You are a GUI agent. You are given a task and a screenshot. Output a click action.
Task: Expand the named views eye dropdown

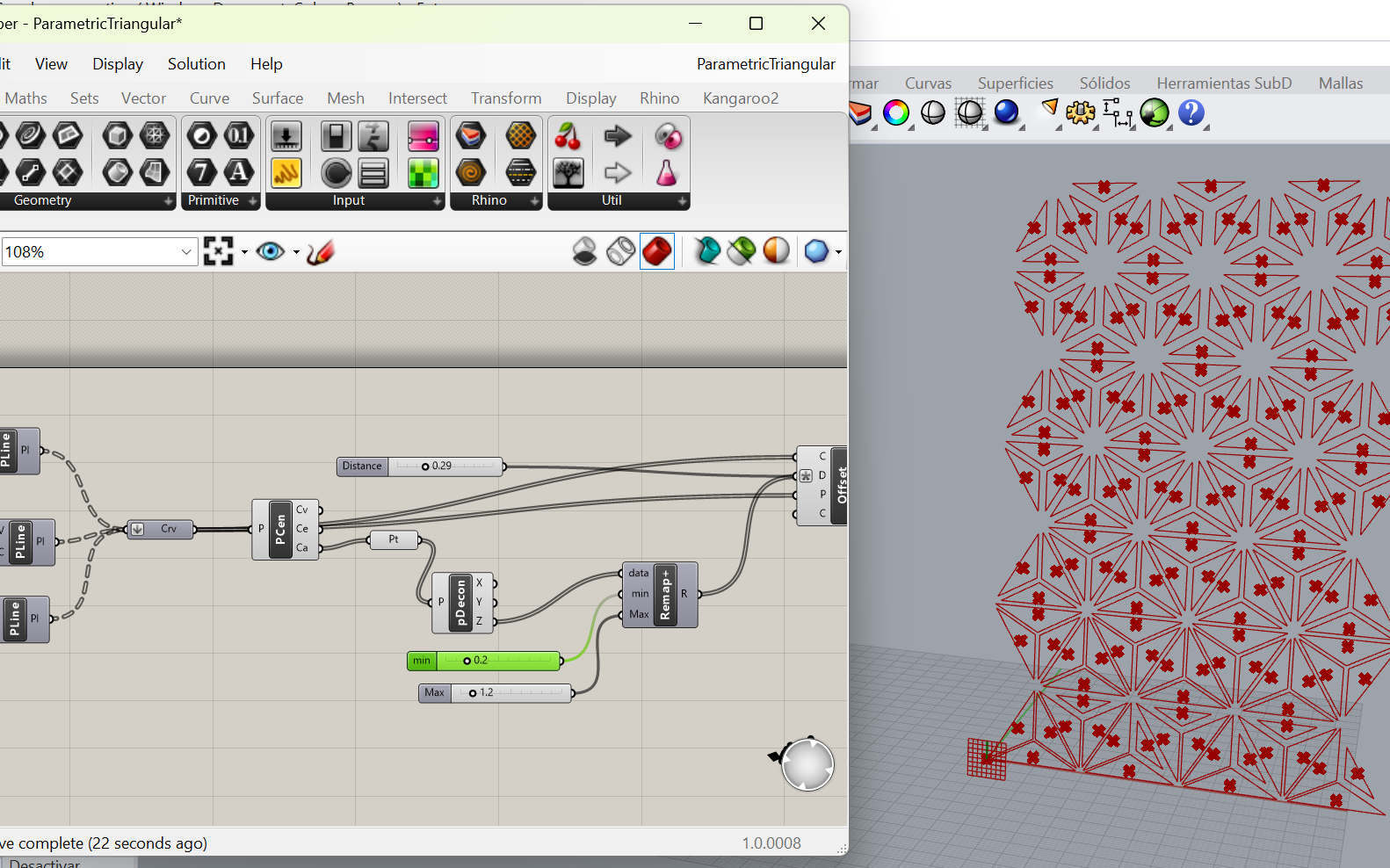click(x=296, y=252)
